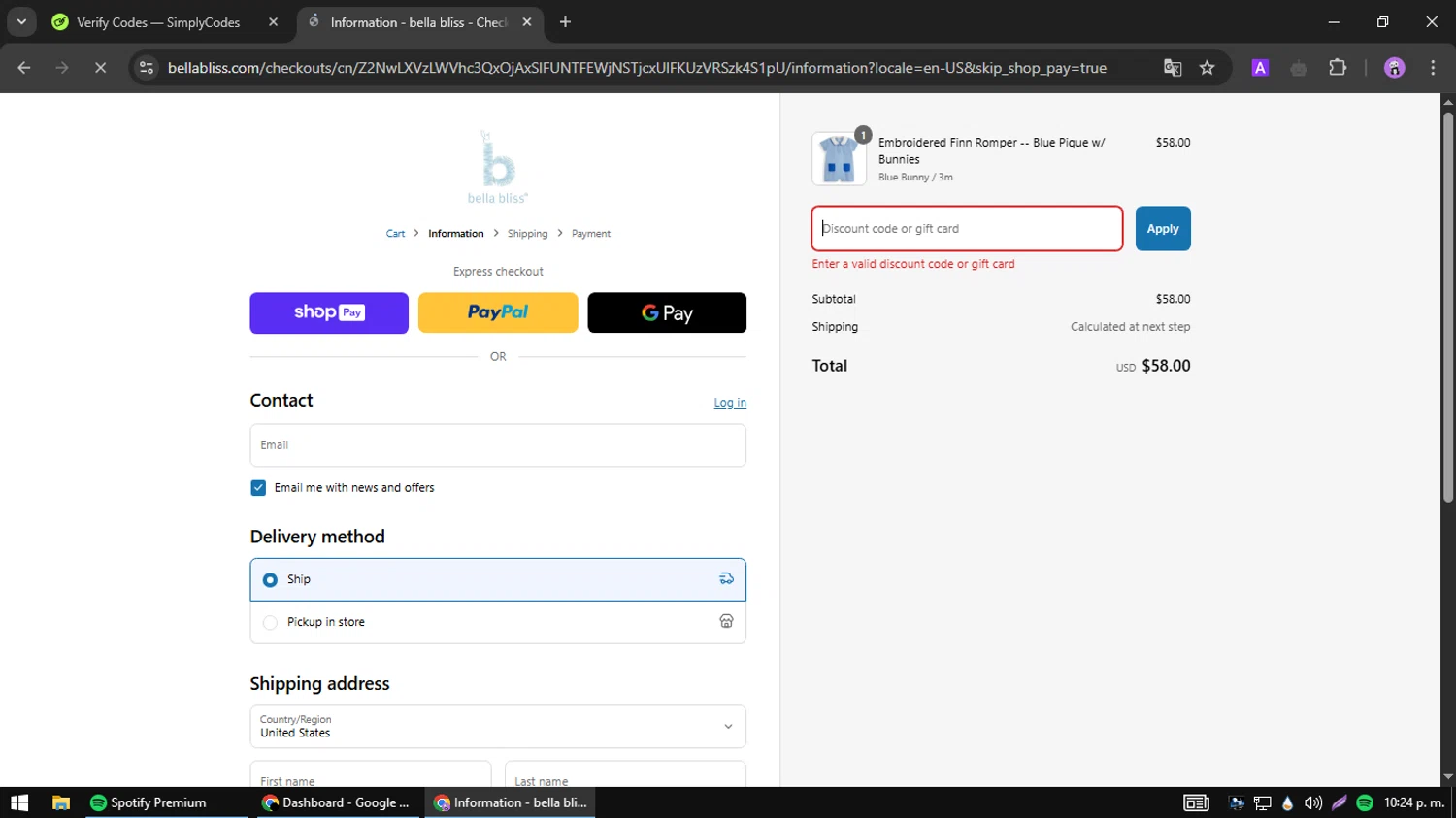This screenshot has width=1456, height=818.
Task: Select the Information bella bliss Checkout tab
Action: (417, 22)
